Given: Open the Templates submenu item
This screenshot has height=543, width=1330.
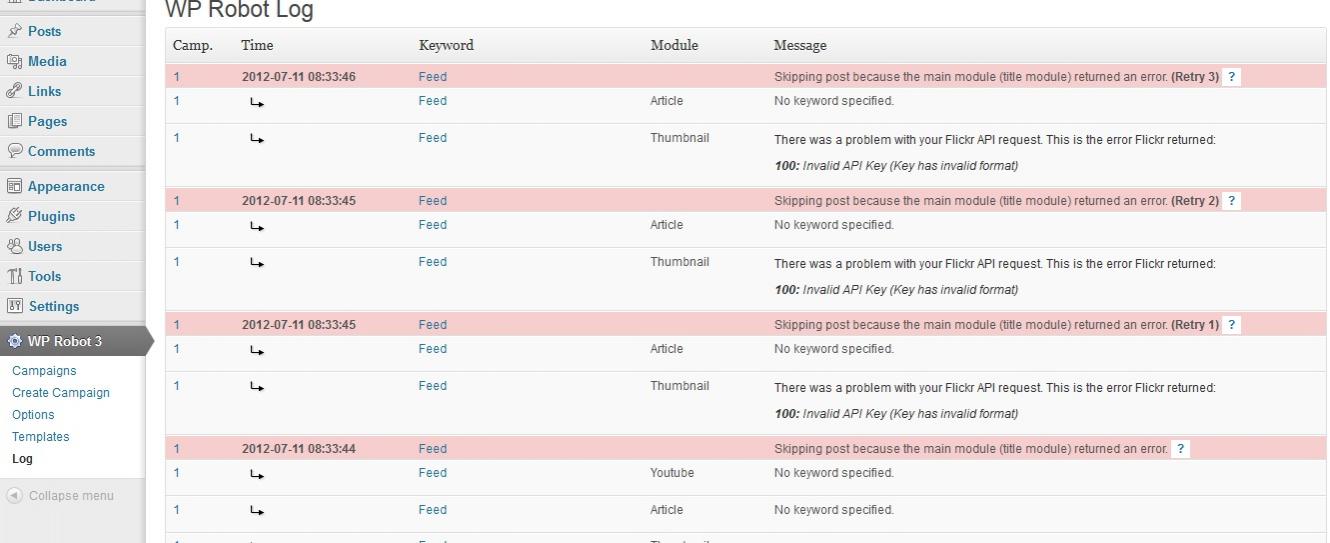Looking at the screenshot, I should (x=41, y=437).
